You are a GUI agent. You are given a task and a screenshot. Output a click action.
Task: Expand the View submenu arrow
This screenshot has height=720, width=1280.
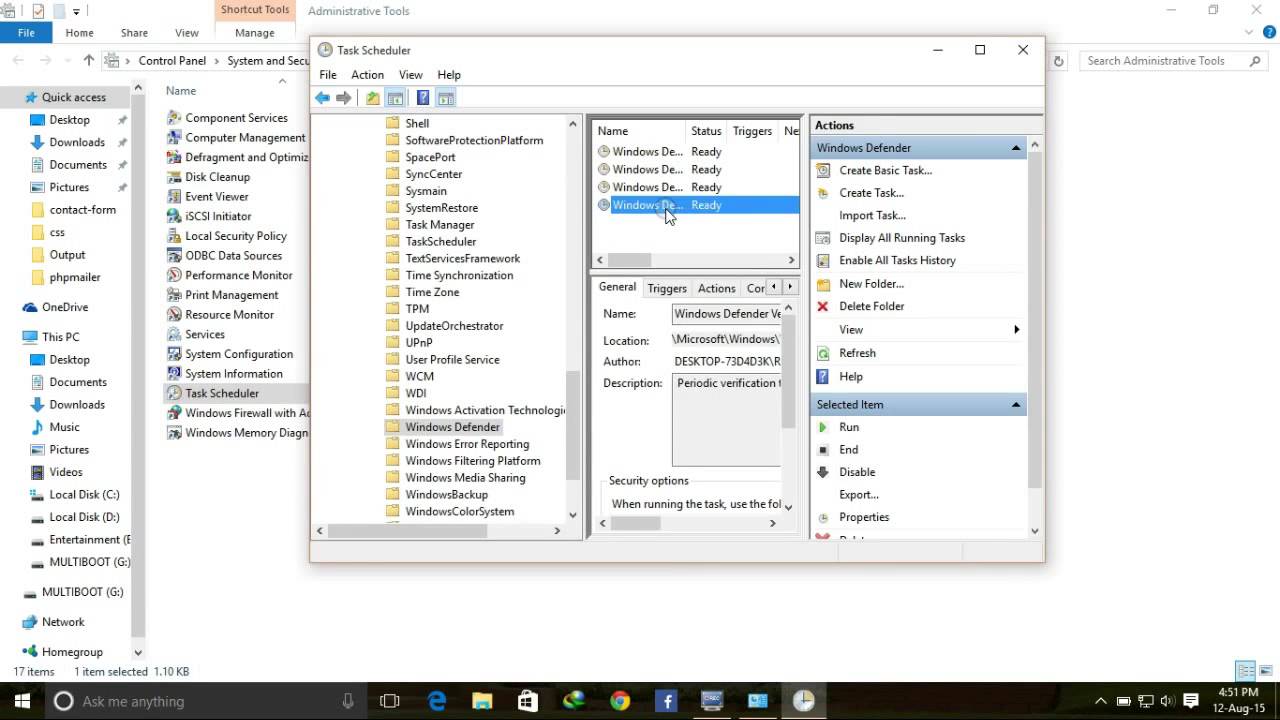pyautogui.click(x=1017, y=330)
